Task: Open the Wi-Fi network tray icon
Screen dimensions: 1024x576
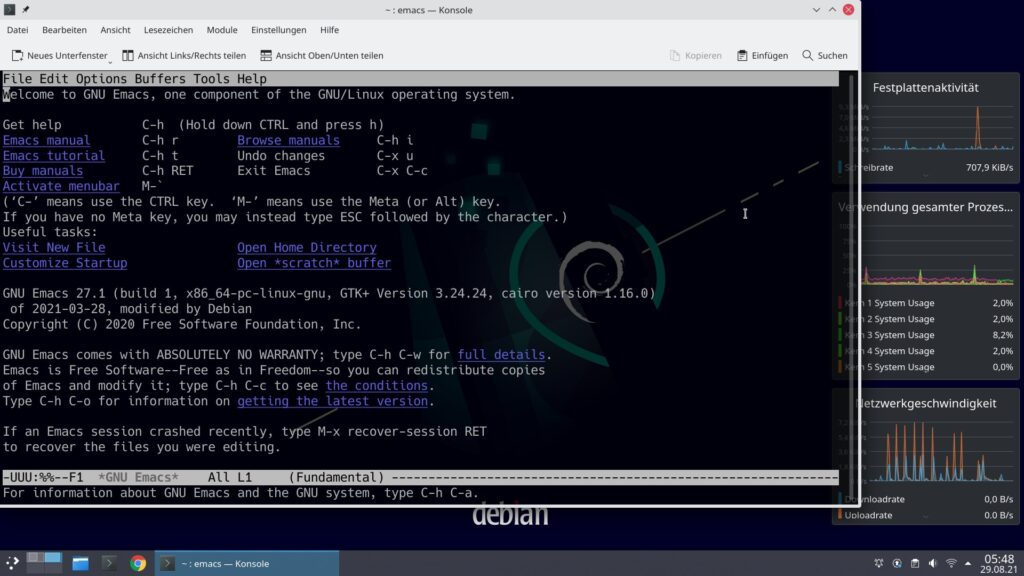Action: [x=951, y=563]
